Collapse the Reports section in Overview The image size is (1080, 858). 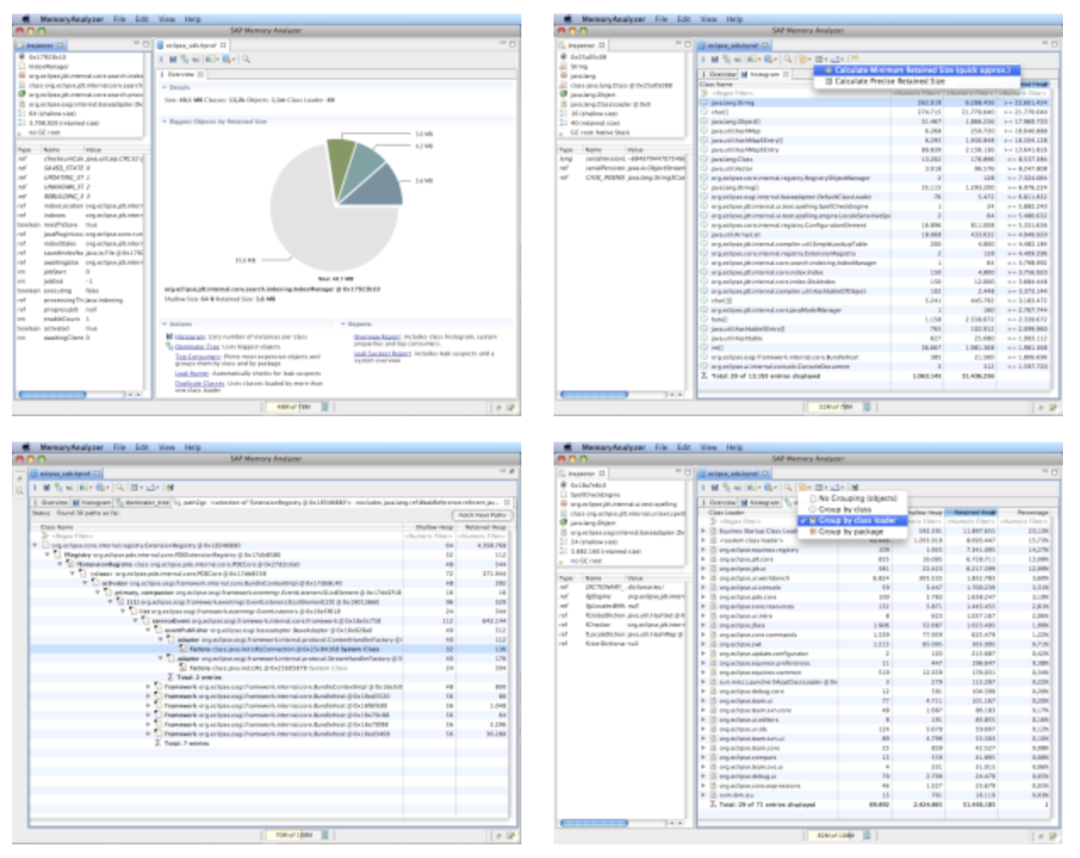coord(342,324)
